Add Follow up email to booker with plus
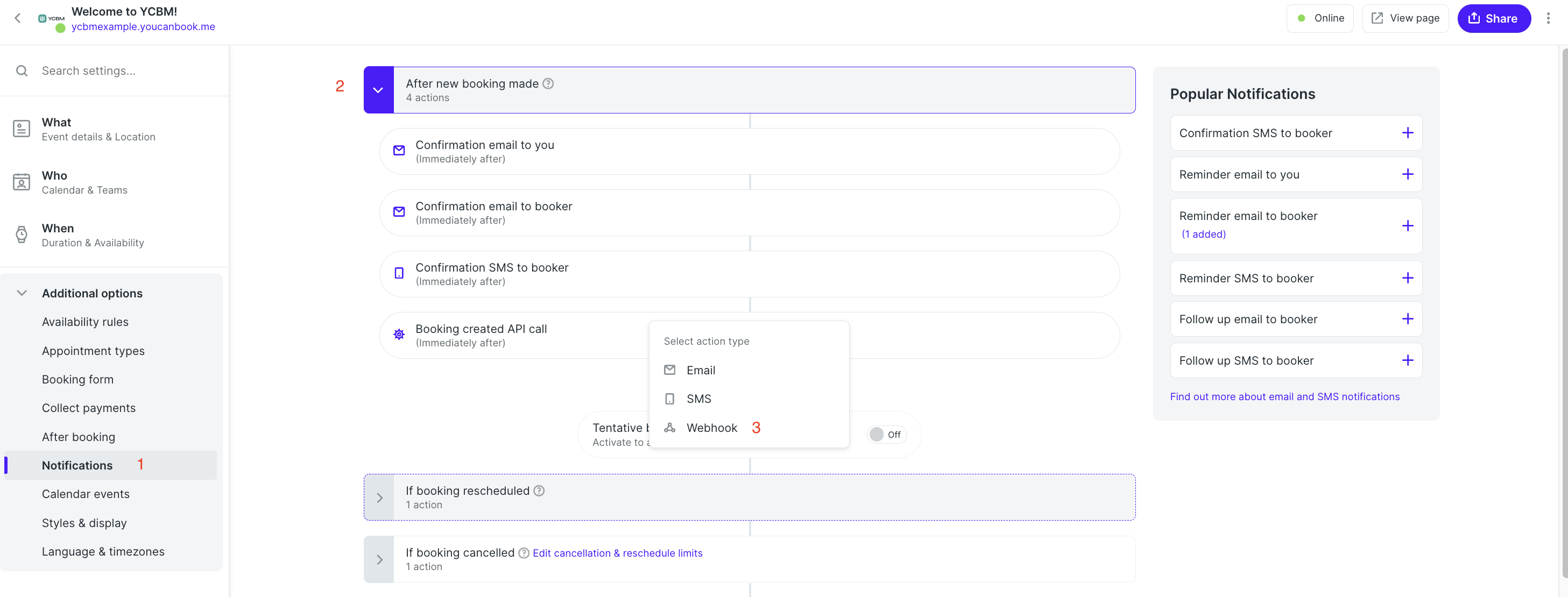1568x597 pixels. pyautogui.click(x=1407, y=319)
